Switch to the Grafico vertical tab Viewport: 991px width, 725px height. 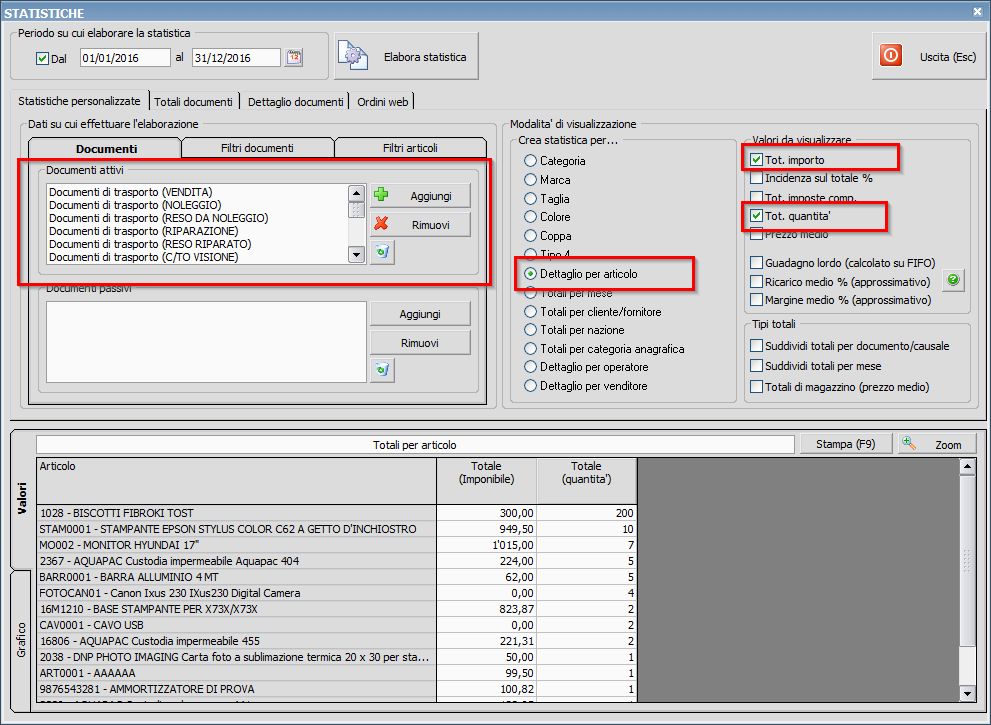pos(21,639)
